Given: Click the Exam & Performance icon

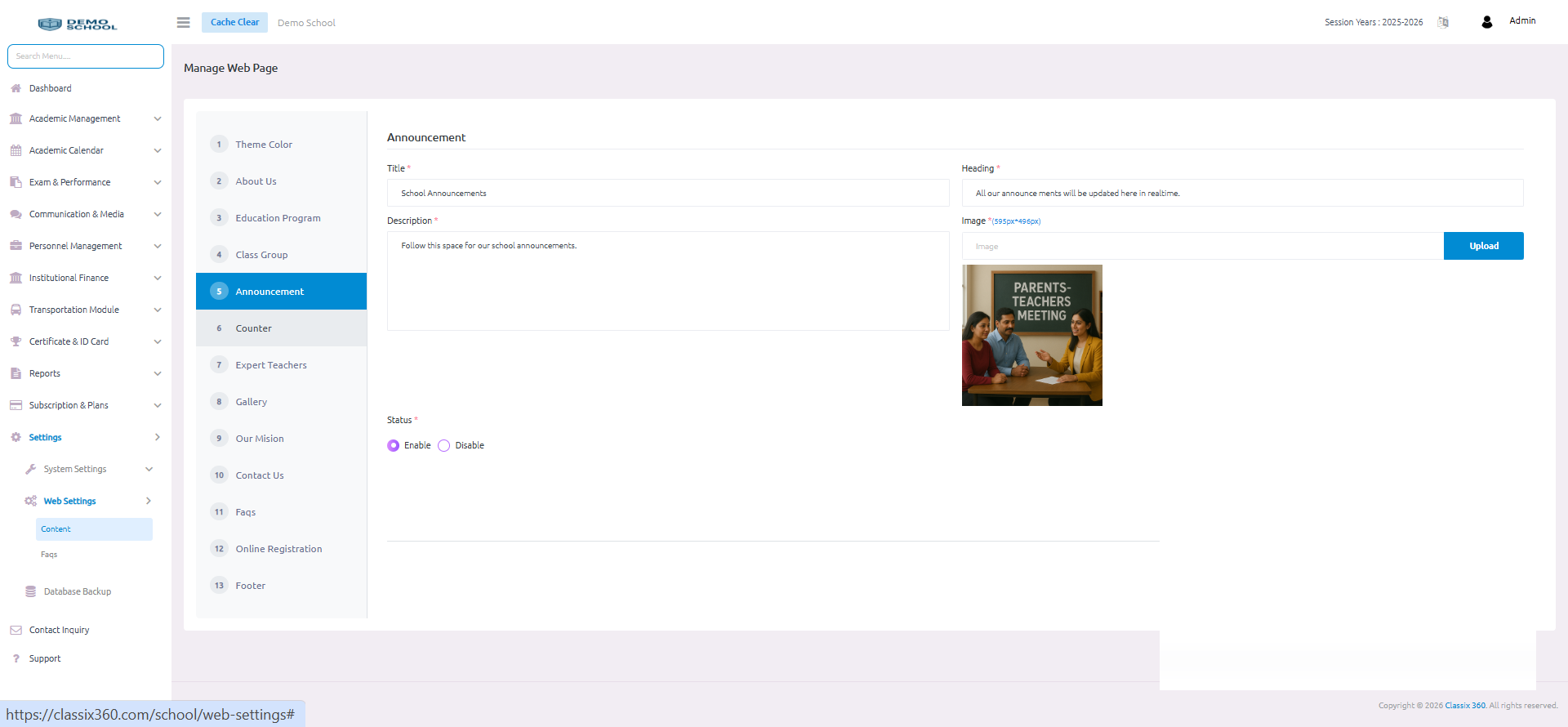Looking at the screenshot, I should click(16, 182).
